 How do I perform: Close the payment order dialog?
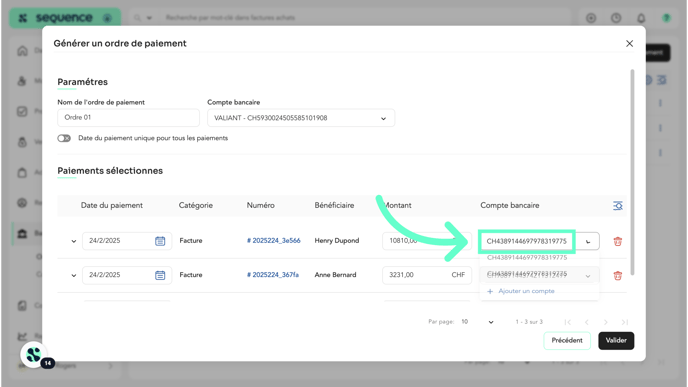[x=629, y=43]
